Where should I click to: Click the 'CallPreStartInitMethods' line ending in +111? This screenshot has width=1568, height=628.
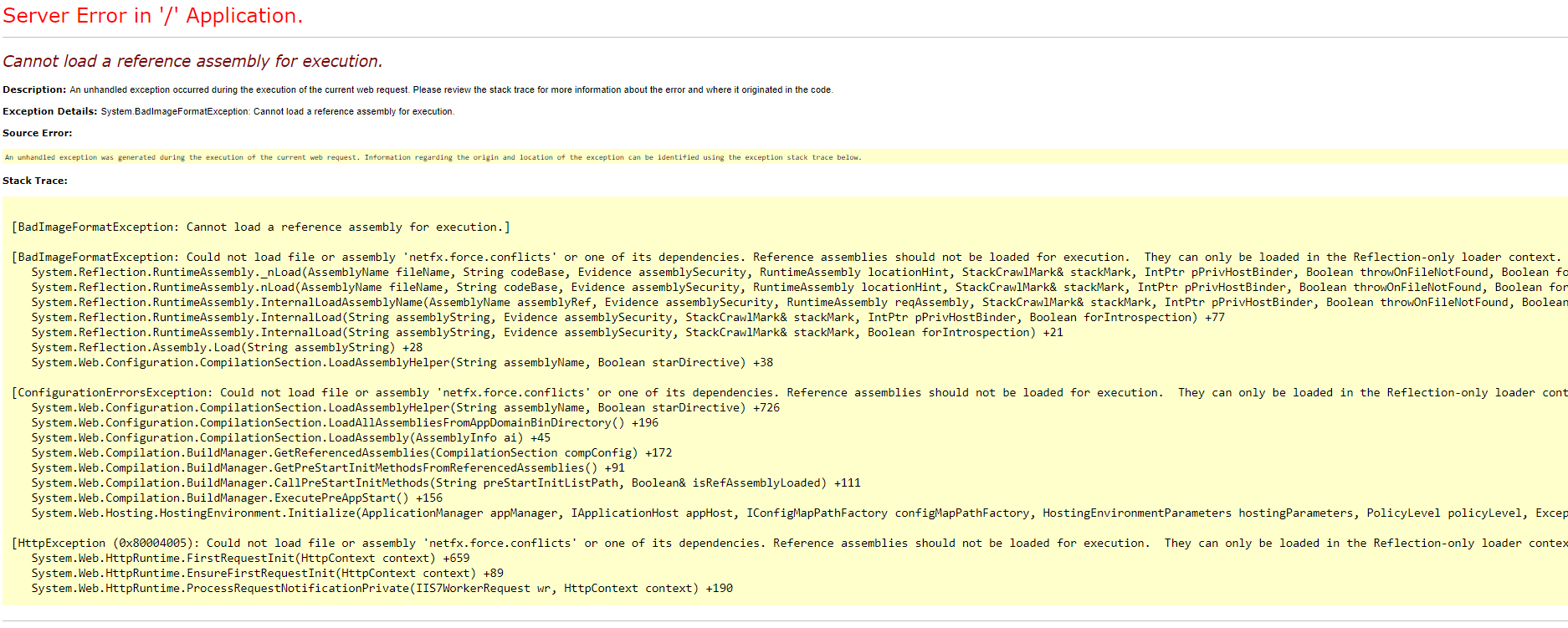446,482
